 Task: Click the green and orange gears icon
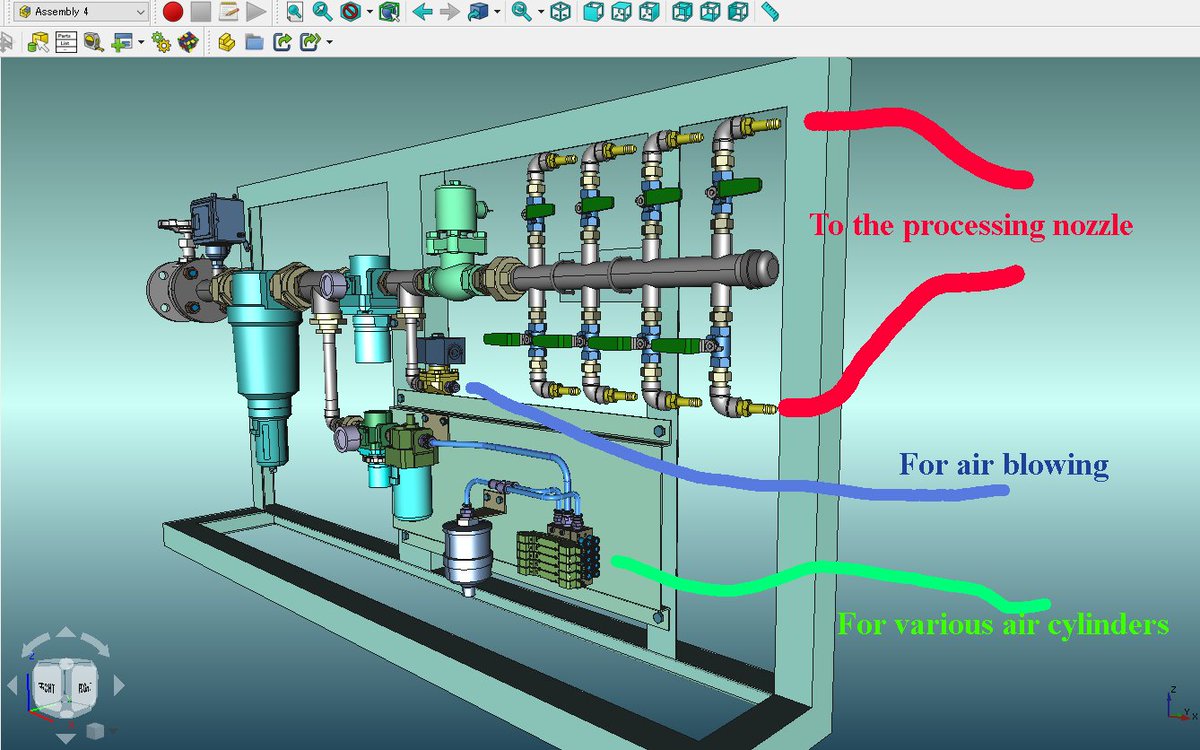pos(161,42)
